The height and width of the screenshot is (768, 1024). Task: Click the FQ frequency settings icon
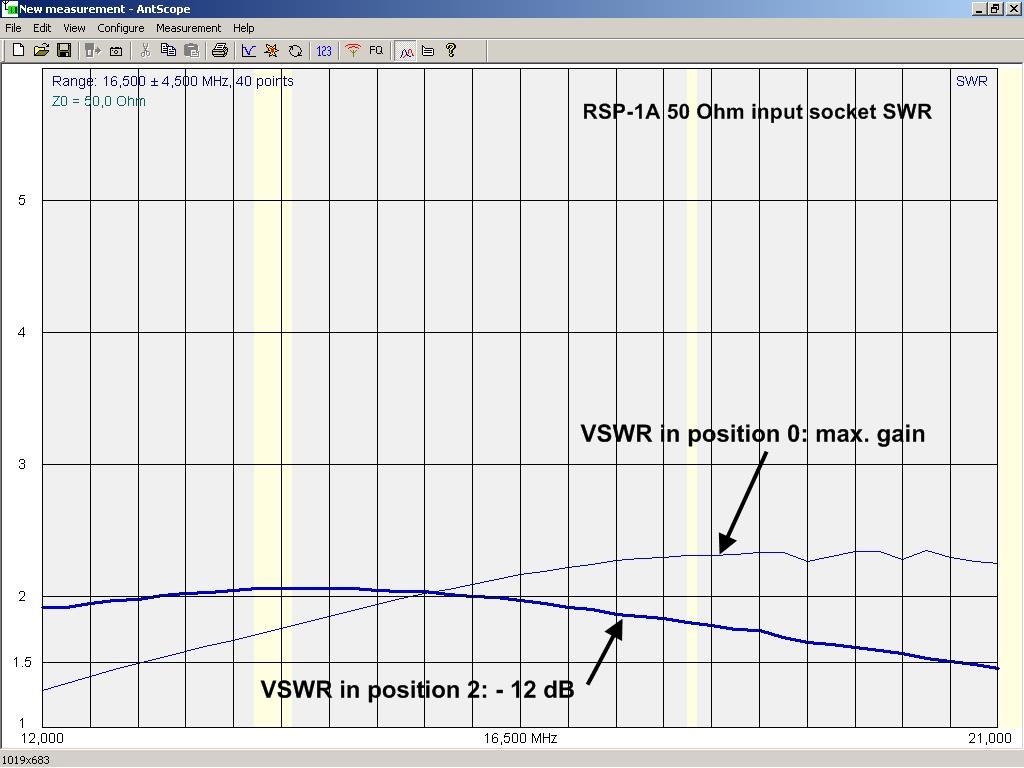[x=376, y=50]
